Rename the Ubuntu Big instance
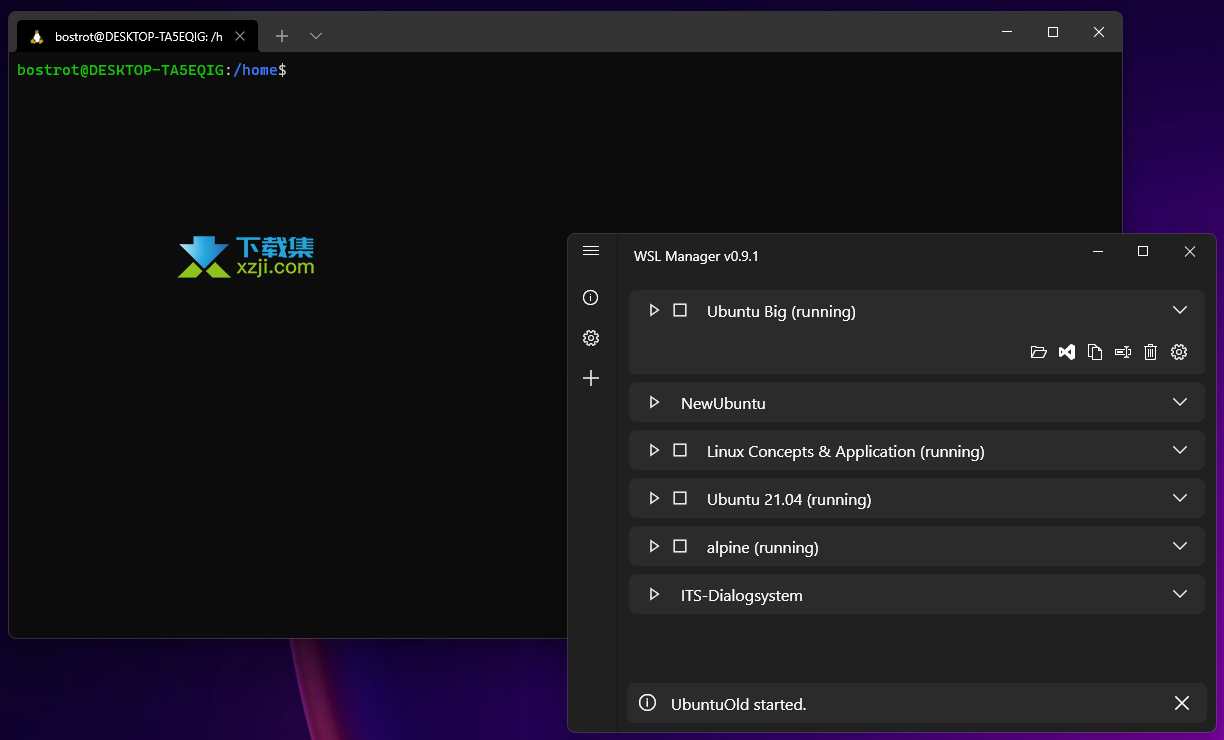This screenshot has height=740, width=1224. pos(1123,352)
